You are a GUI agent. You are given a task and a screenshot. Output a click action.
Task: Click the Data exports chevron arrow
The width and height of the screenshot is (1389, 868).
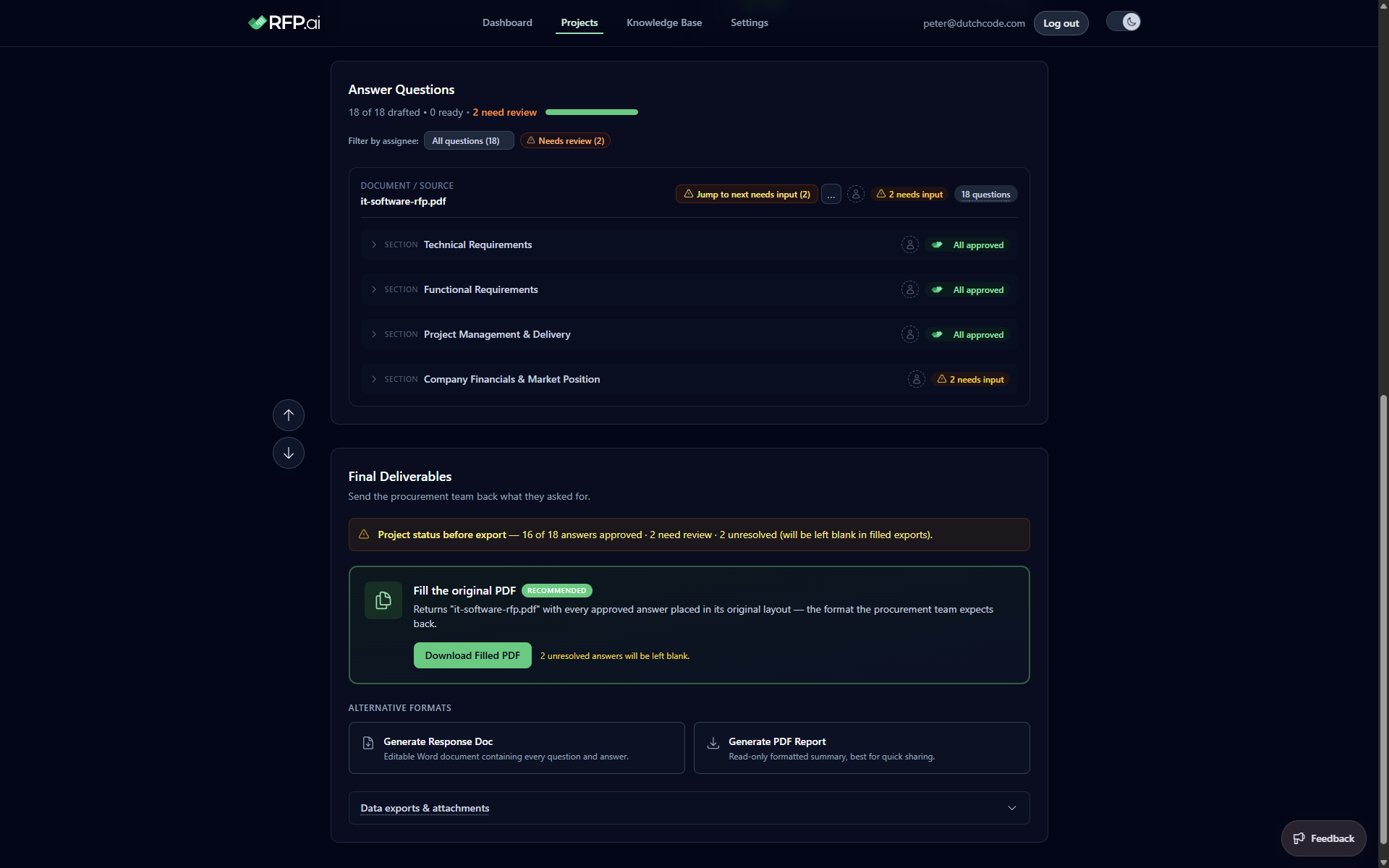point(1012,808)
